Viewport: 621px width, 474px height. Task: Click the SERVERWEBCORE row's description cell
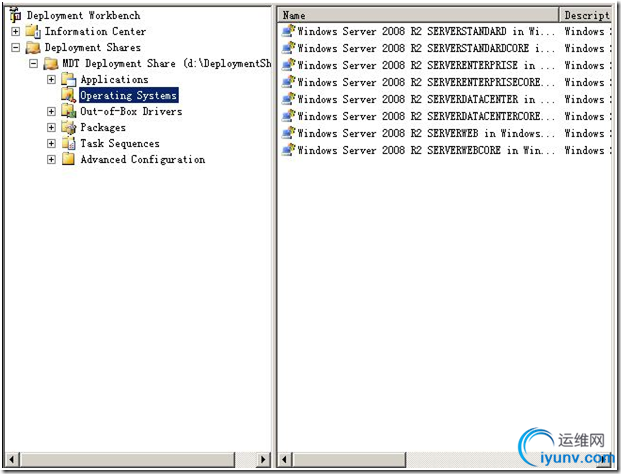[587, 150]
